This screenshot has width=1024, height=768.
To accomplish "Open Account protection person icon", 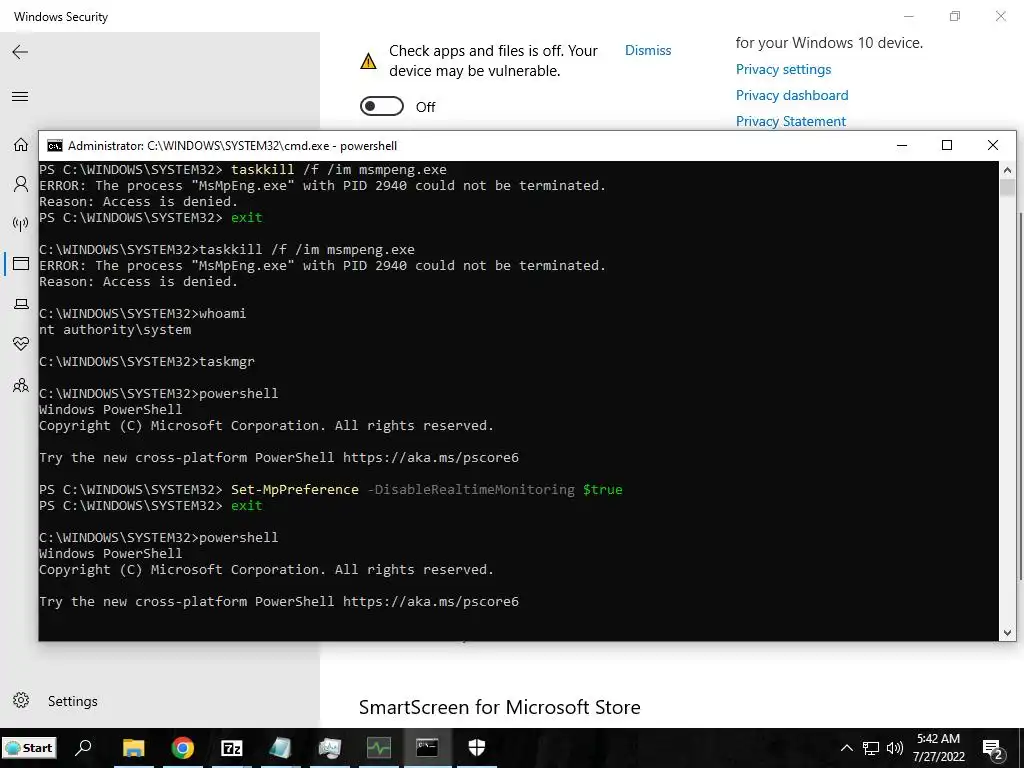I will click(21, 184).
